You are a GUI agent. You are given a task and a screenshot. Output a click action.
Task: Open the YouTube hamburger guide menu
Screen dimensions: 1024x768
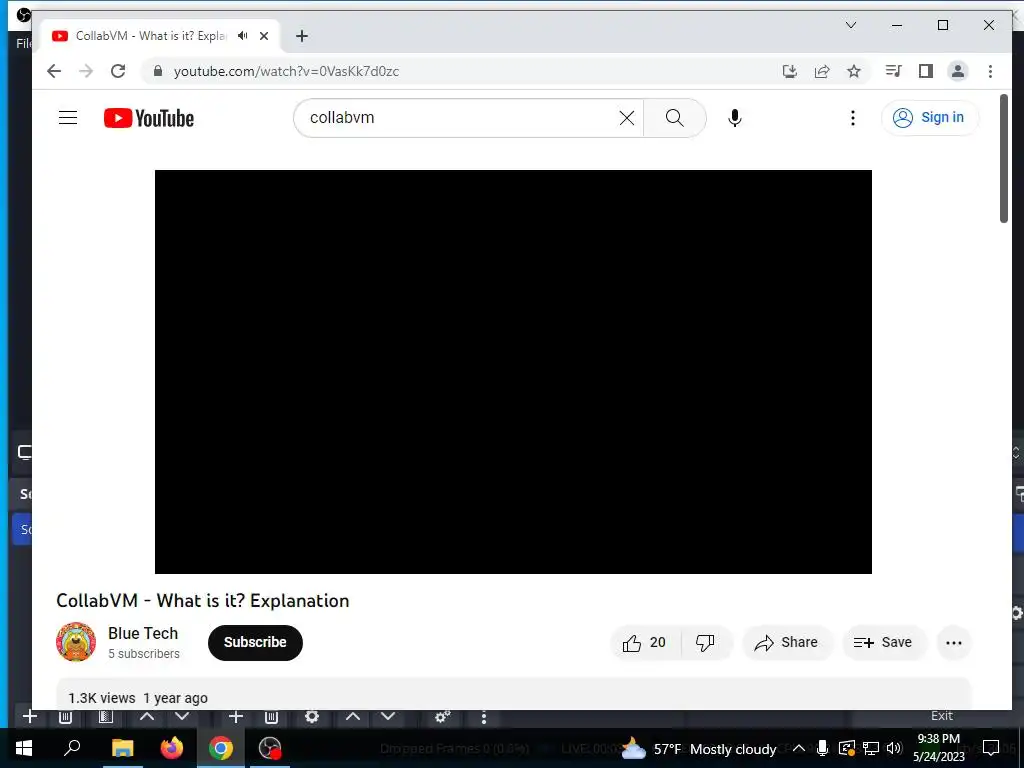(68, 118)
